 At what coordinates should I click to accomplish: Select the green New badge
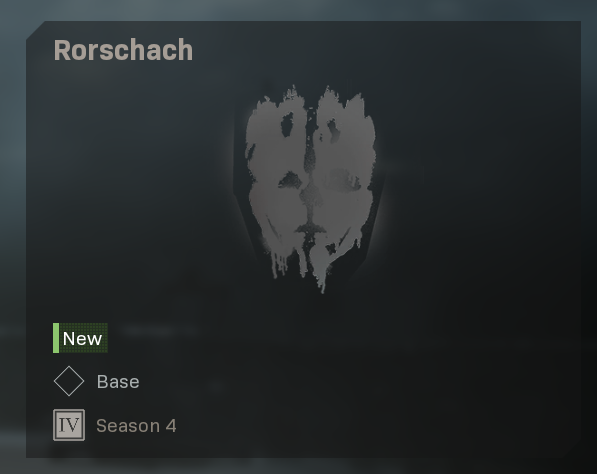80,338
